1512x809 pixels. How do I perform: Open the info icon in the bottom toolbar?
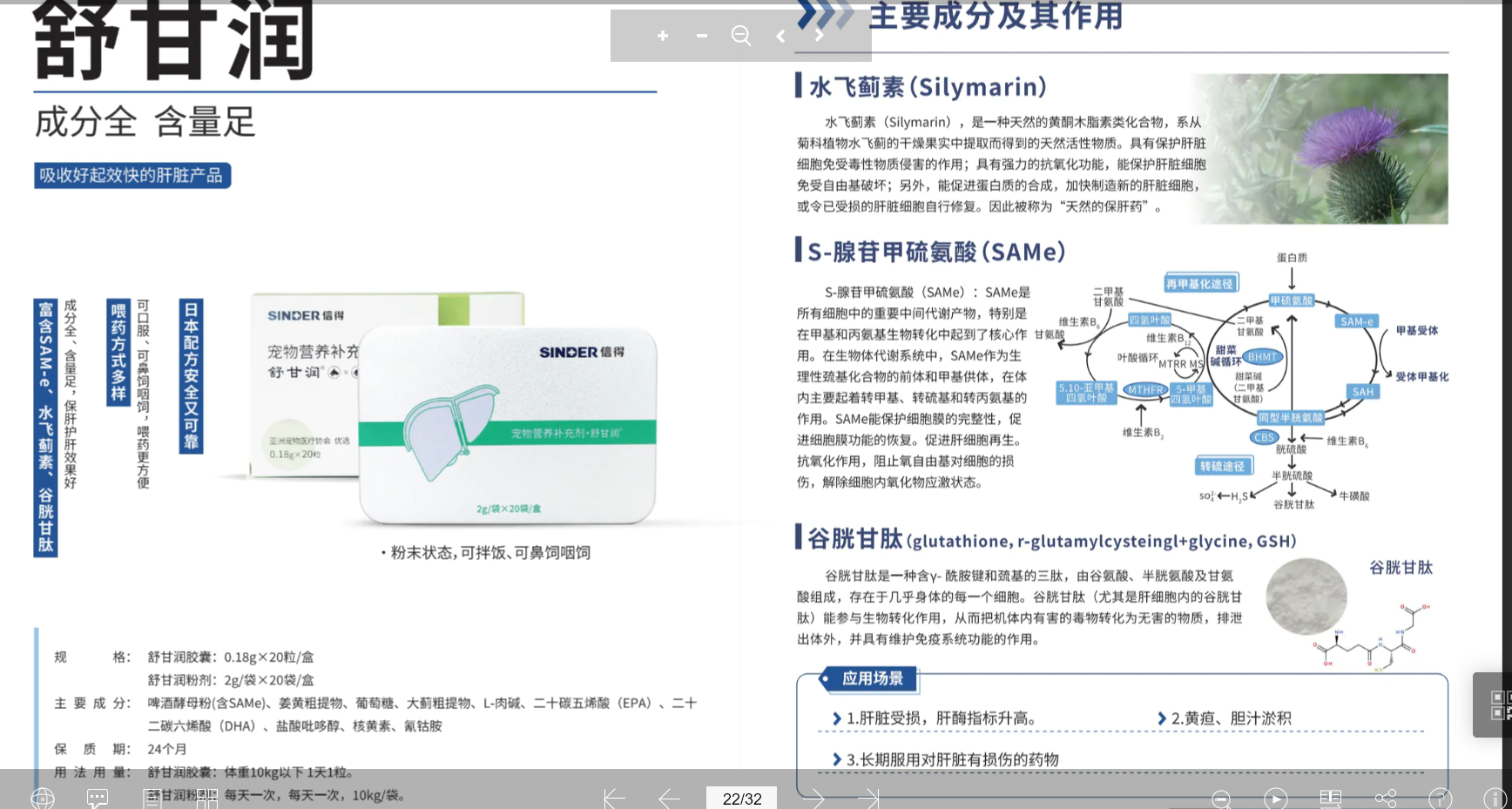(x=1495, y=799)
